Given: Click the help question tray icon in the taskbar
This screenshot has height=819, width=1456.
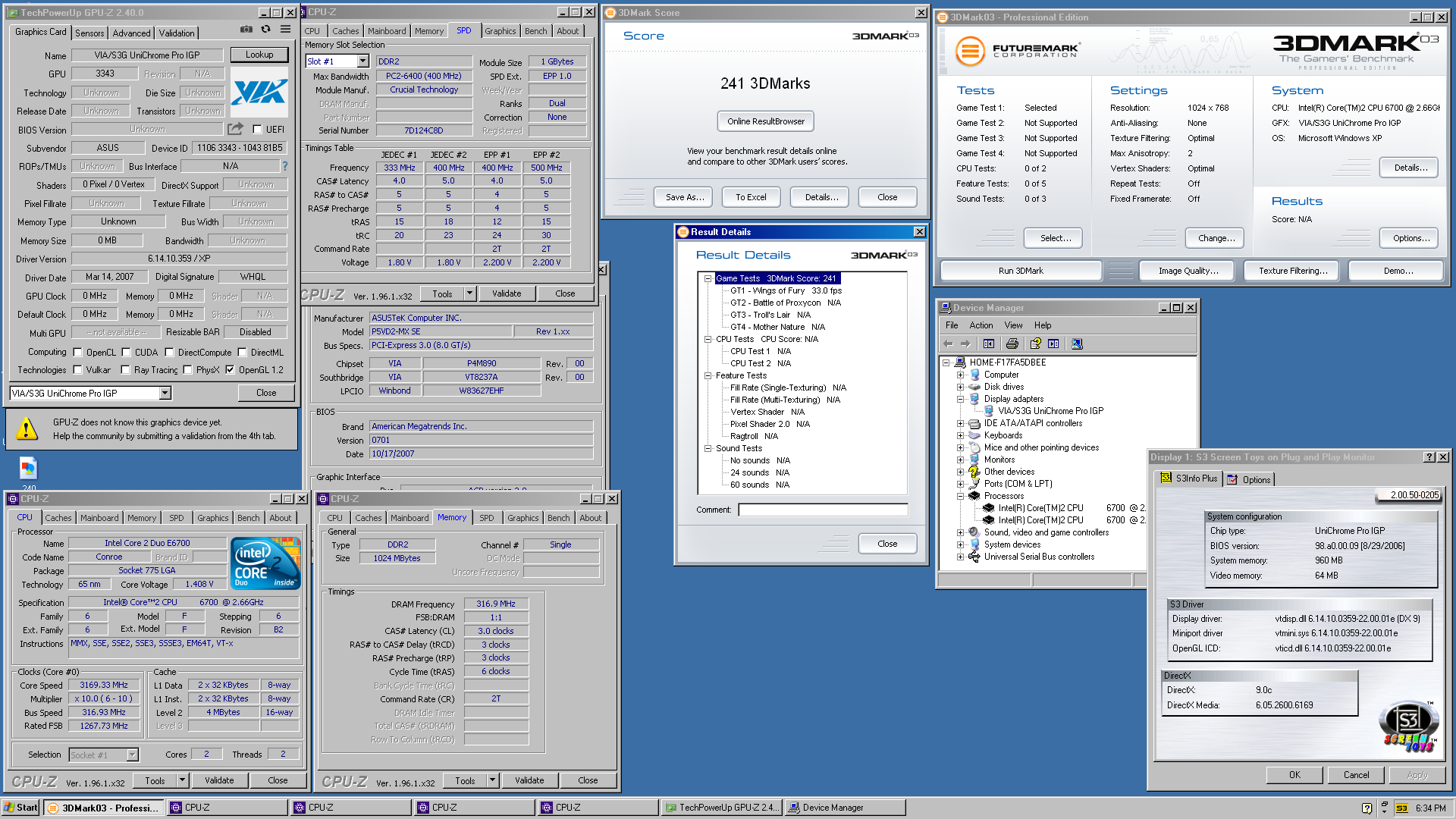Looking at the screenshot, I should click(x=1367, y=808).
